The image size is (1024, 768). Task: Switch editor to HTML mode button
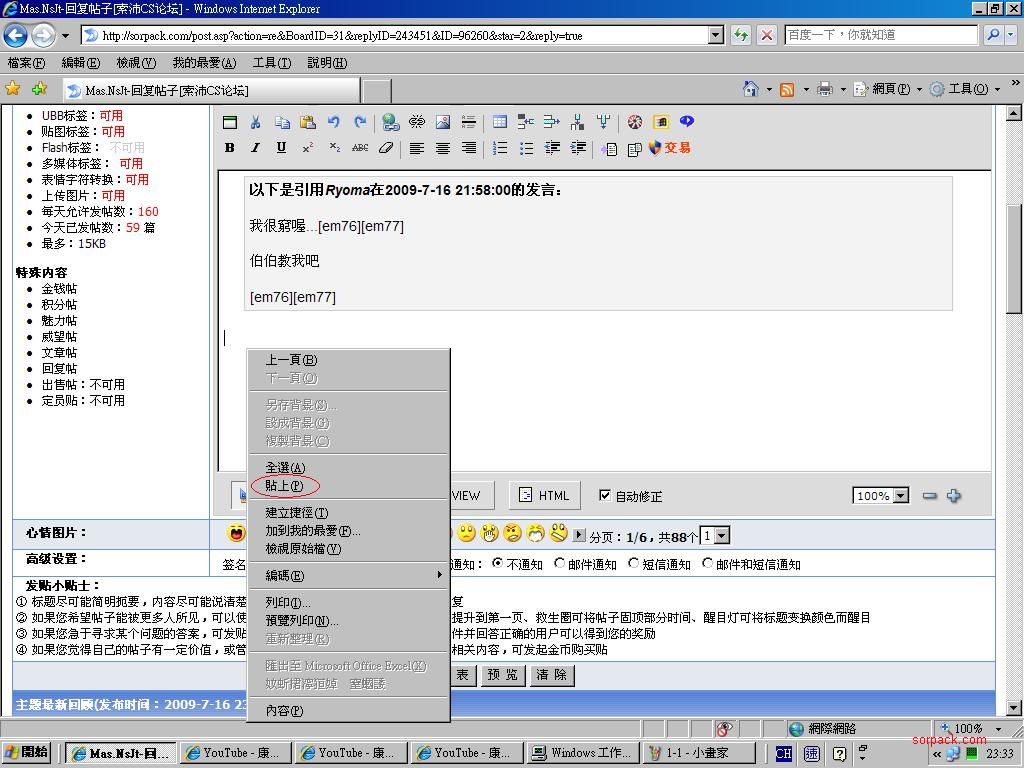(544, 495)
